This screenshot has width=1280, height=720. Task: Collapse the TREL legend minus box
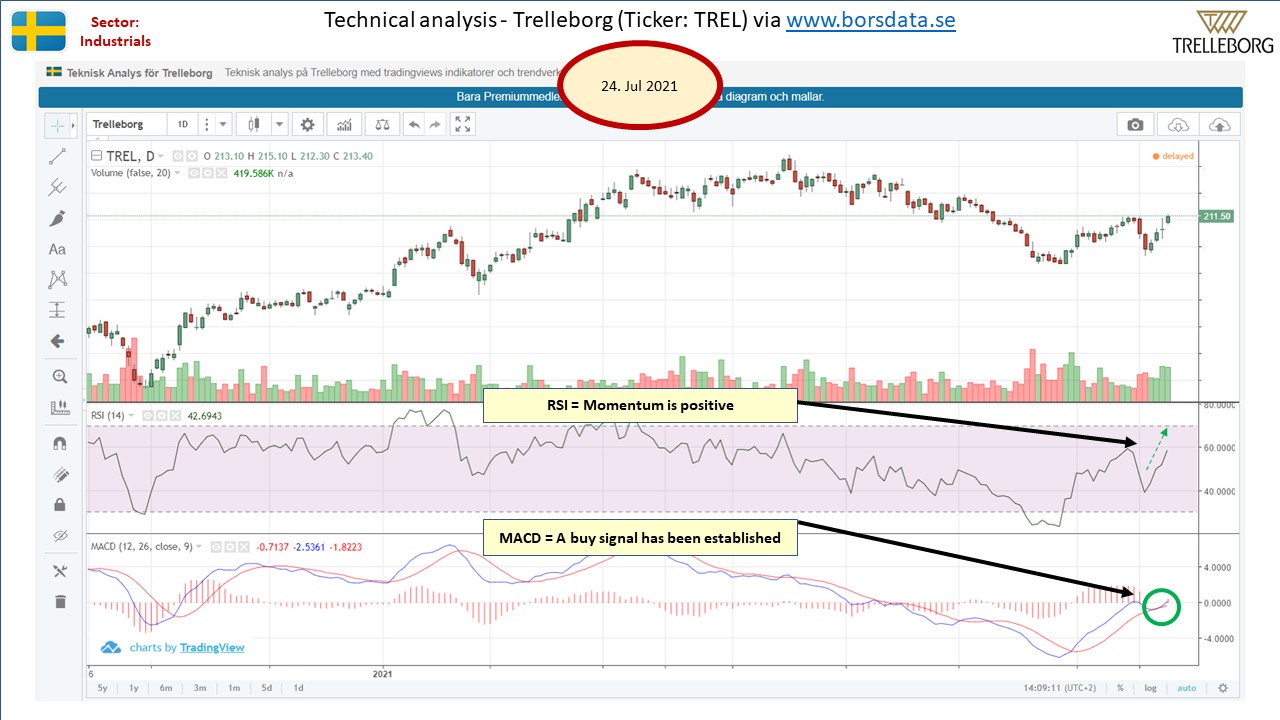[96, 156]
